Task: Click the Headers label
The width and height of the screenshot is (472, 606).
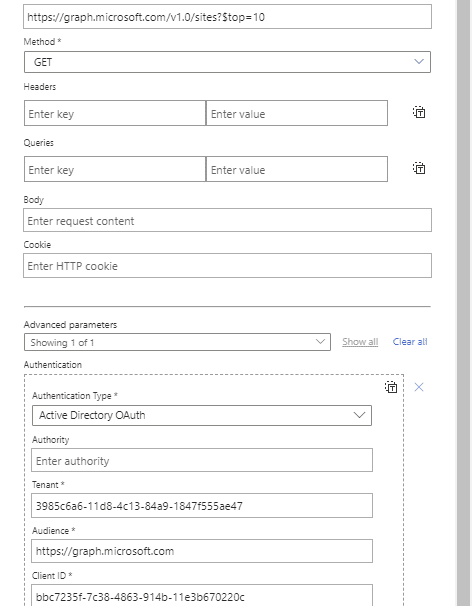Action: point(40,87)
